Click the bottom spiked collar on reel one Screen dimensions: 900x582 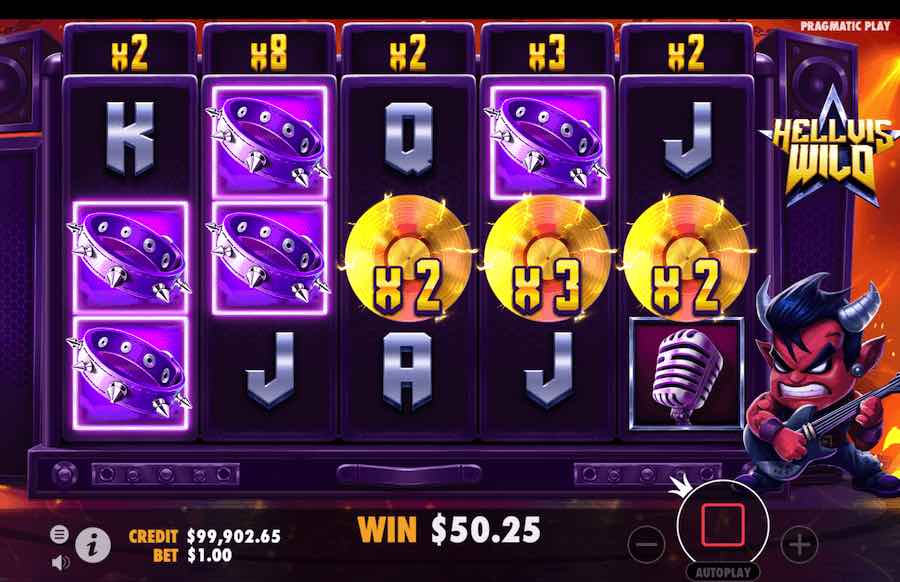(130, 374)
